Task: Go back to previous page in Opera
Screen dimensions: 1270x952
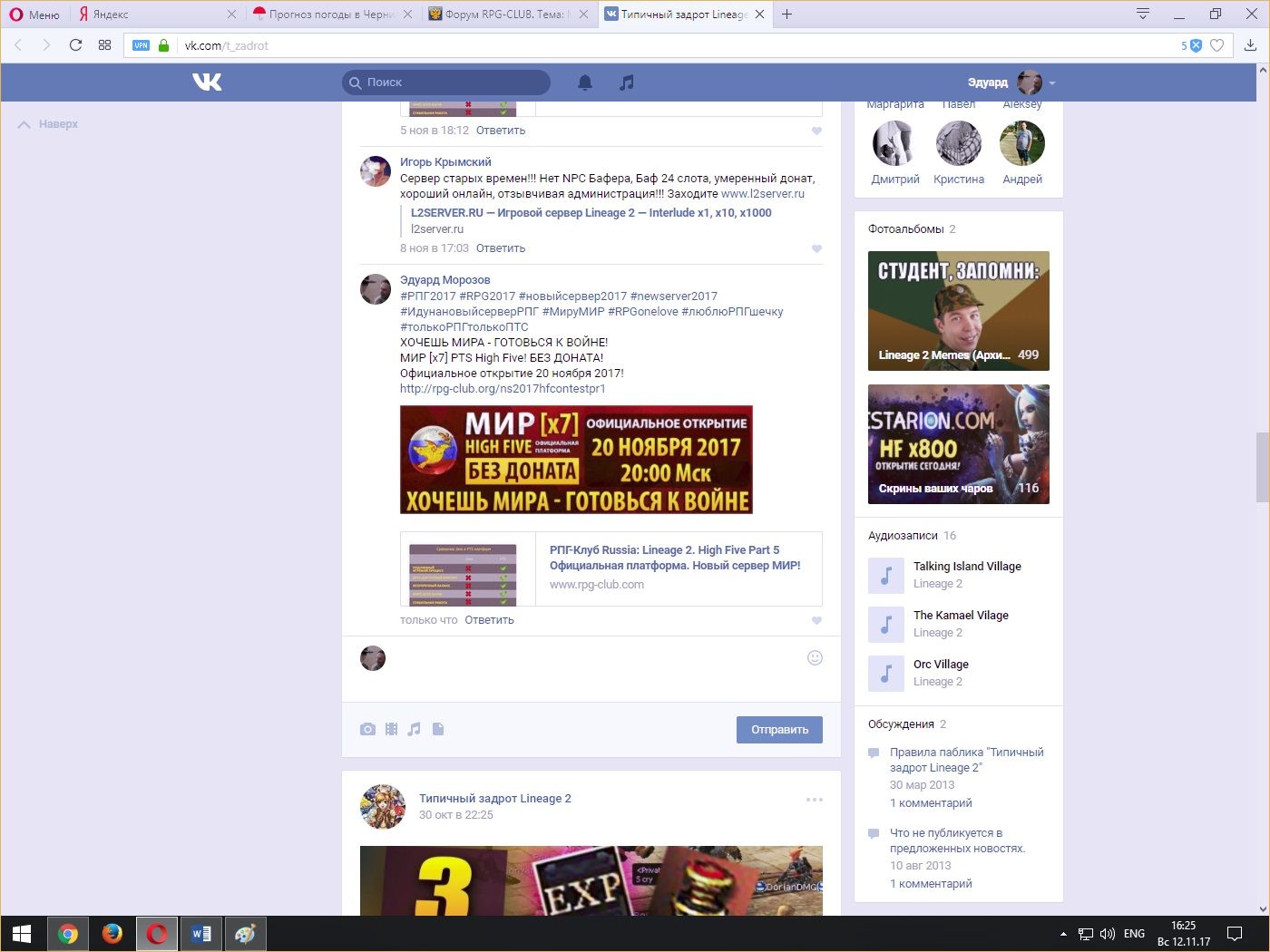Action: pyautogui.click(x=18, y=45)
